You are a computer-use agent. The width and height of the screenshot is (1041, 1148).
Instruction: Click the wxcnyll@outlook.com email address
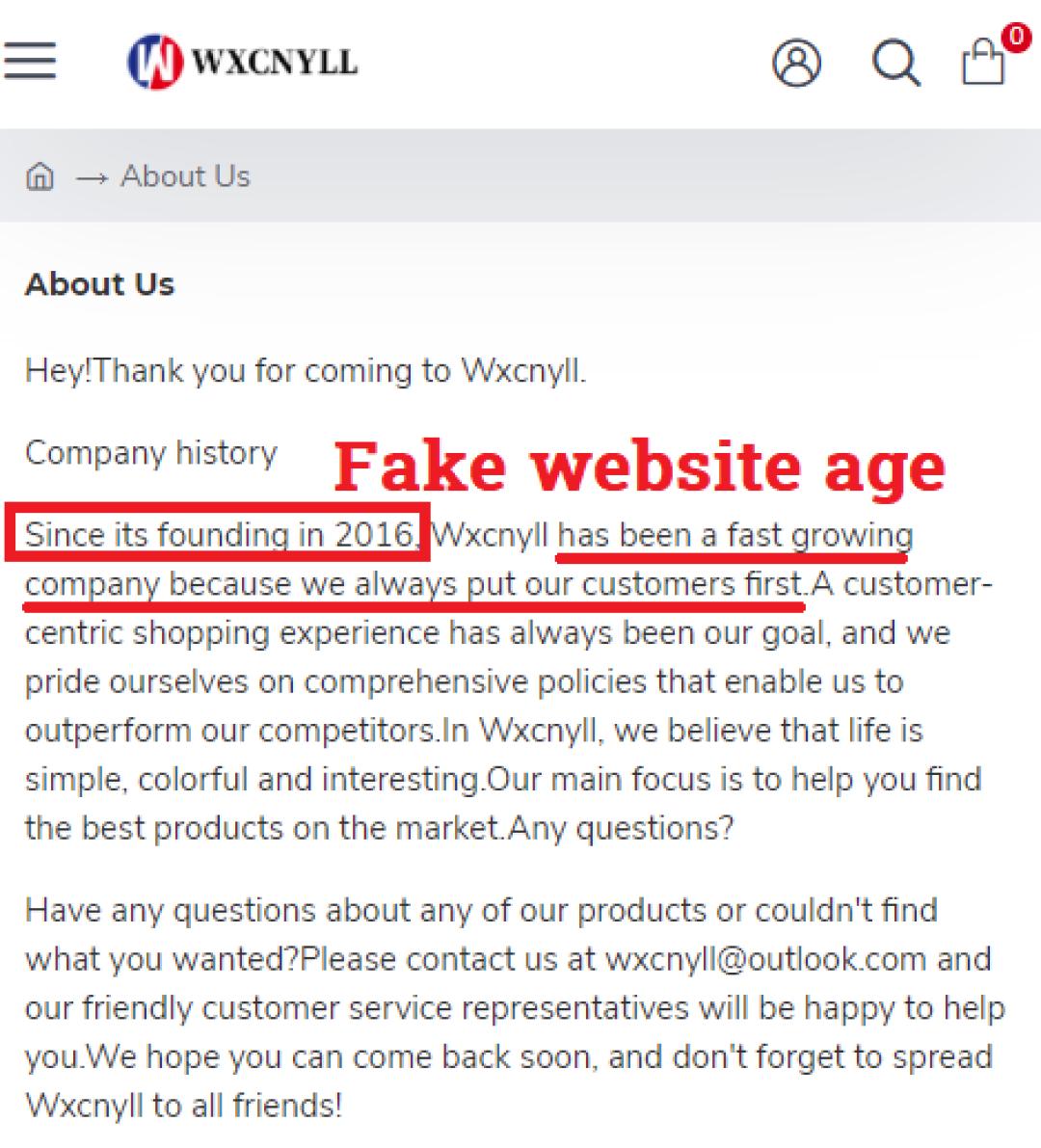coord(765,959)
